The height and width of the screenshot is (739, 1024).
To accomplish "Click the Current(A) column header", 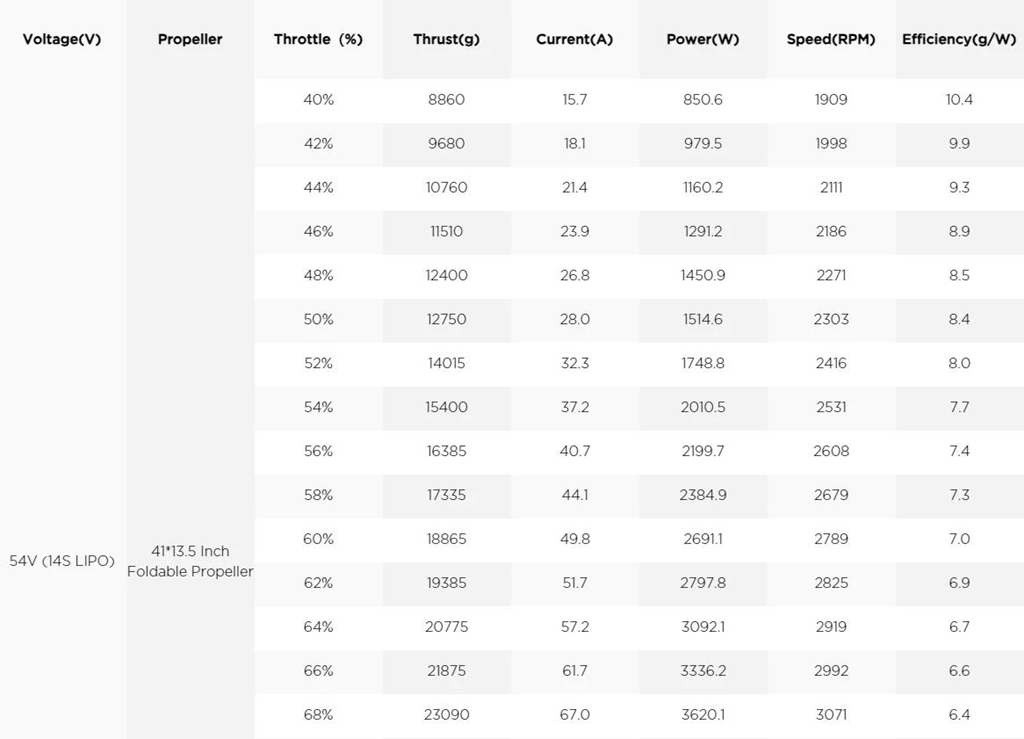I will pyautogui.click(x=575, y=39).
